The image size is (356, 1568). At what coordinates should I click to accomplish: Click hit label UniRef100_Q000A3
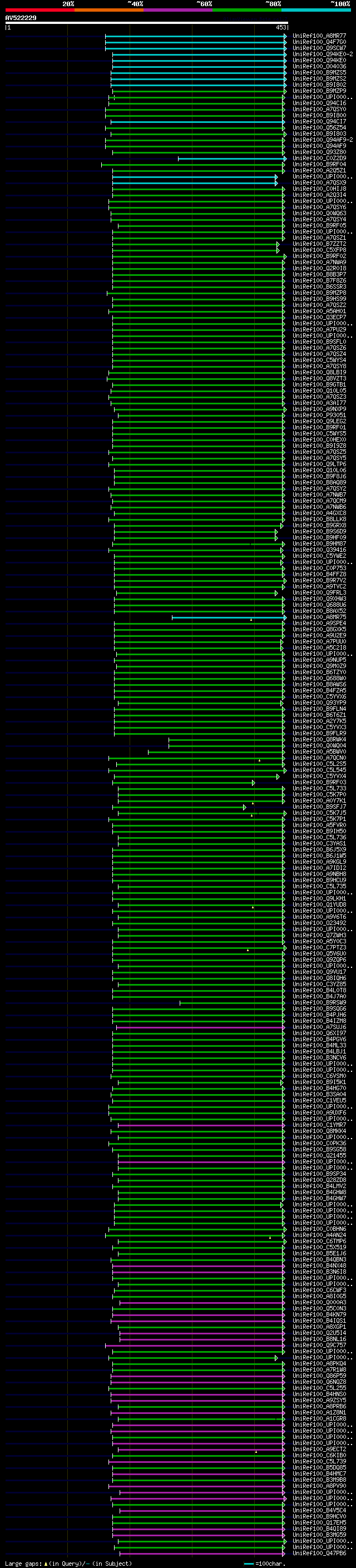pos(319,1303)
